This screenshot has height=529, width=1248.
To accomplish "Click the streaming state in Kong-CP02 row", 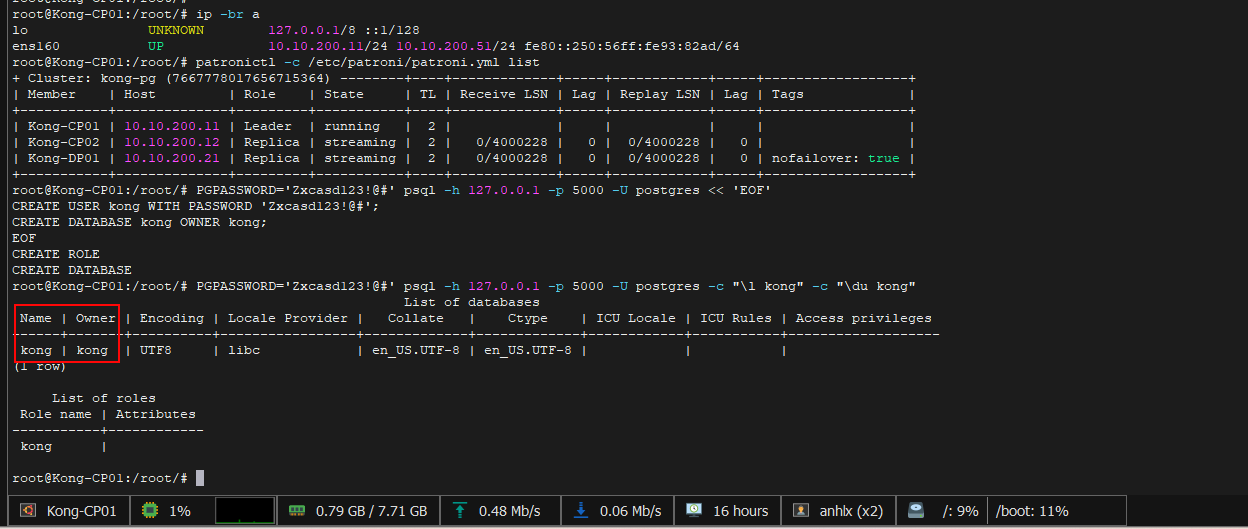I will coord(360,142).
